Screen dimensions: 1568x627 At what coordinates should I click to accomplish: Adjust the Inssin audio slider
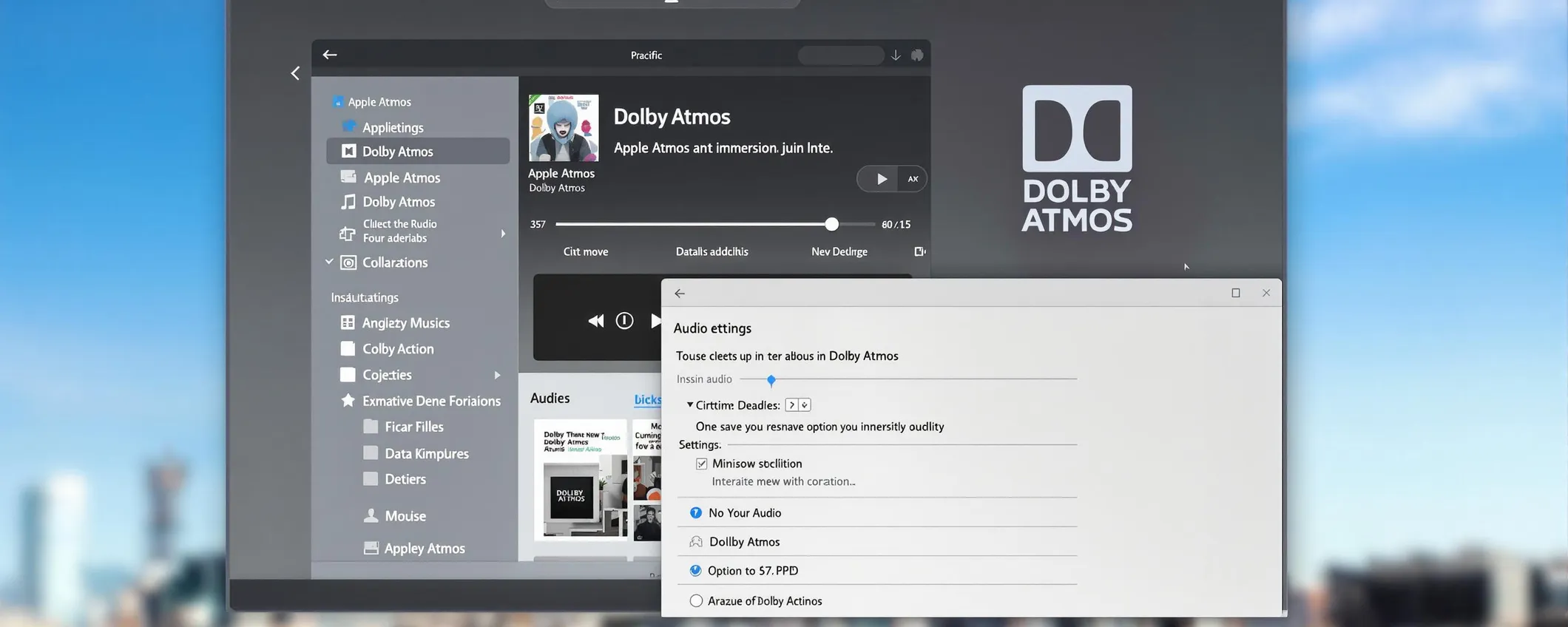[771, 380]
